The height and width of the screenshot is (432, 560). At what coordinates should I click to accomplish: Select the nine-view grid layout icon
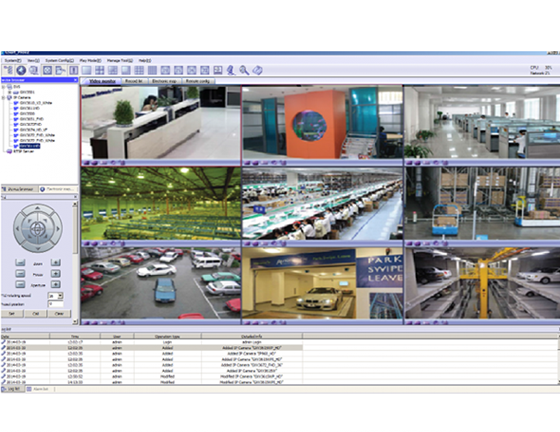(x=139, y=70)
